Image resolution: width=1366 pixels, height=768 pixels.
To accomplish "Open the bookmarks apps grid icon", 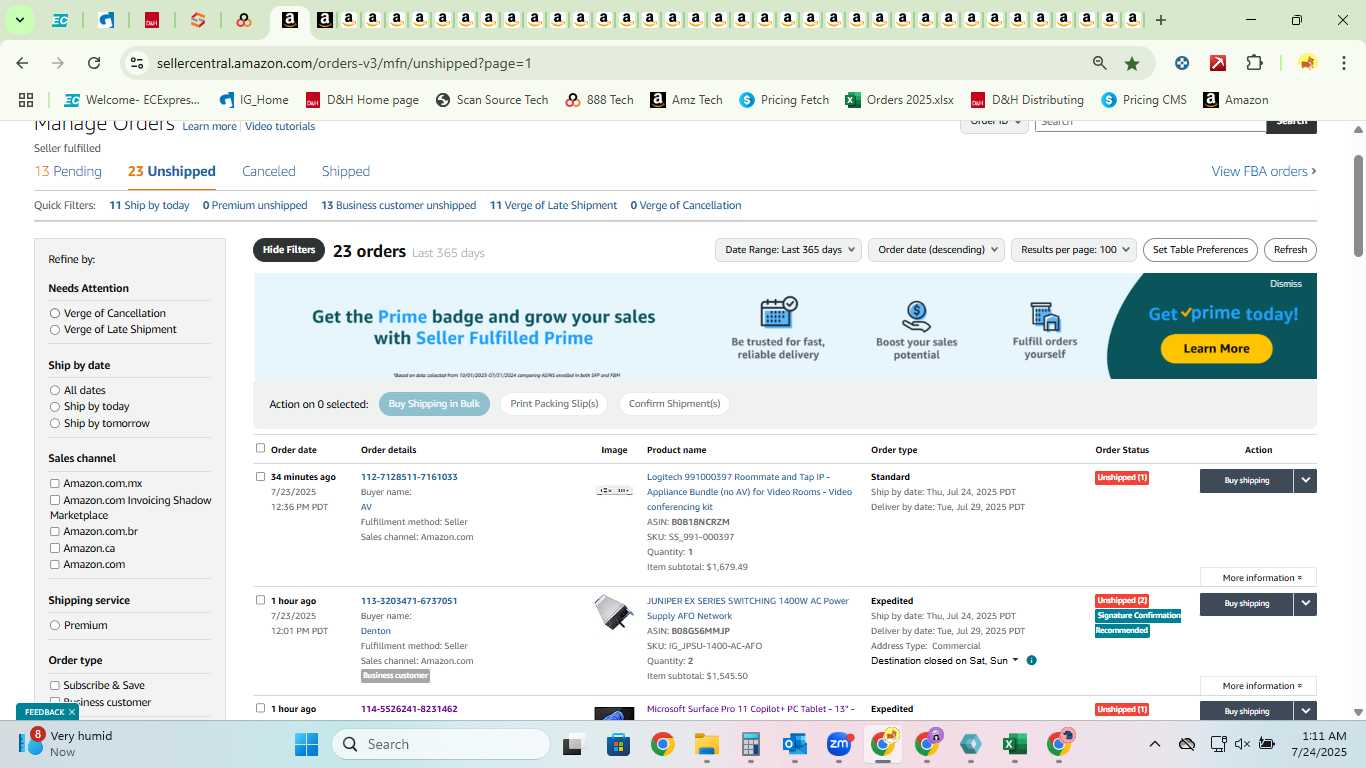I will coord(26,100).
